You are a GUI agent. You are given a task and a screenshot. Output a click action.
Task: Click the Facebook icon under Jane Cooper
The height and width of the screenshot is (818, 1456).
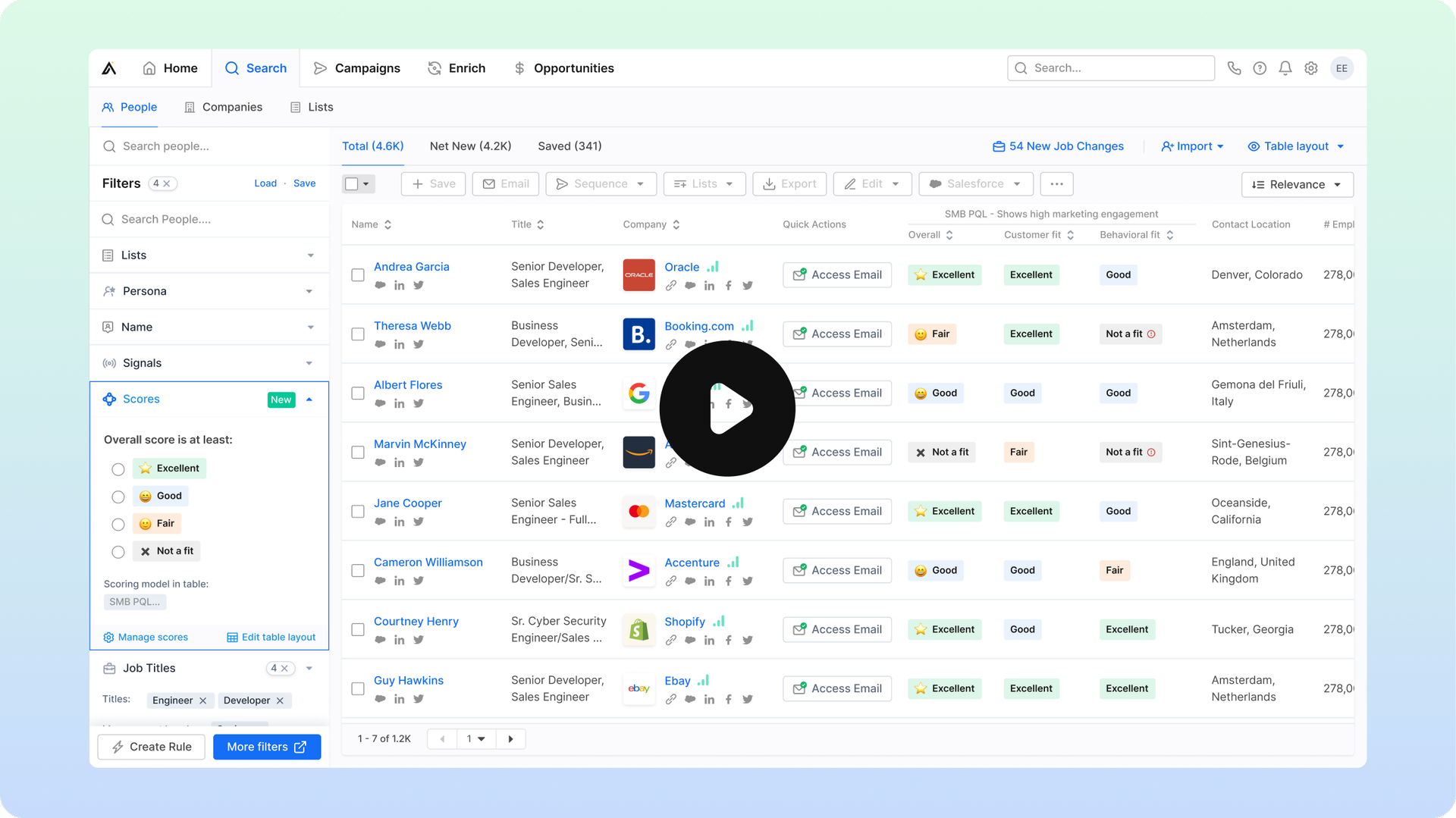tap(728, 522)
